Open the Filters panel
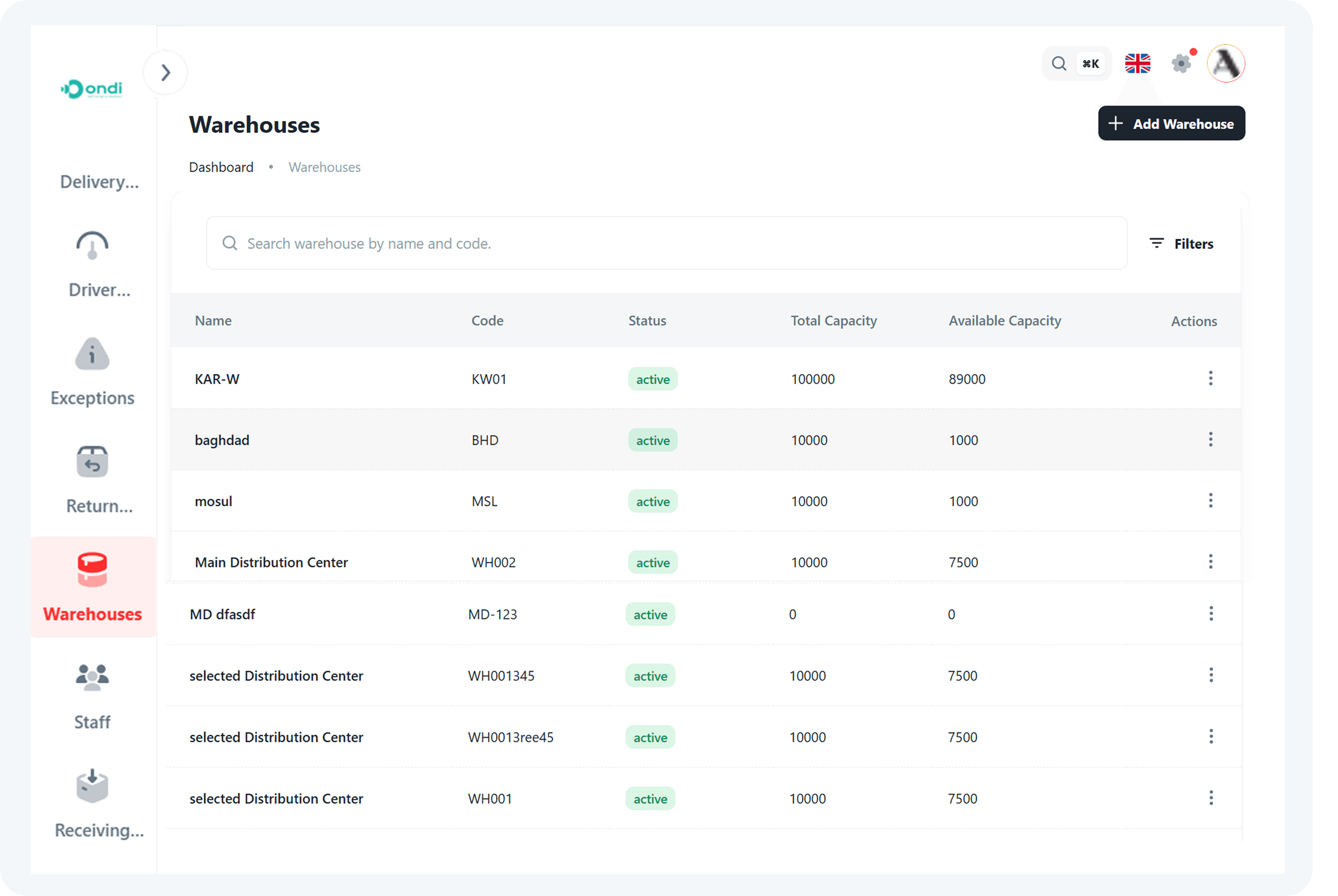 coord(1181,243)
